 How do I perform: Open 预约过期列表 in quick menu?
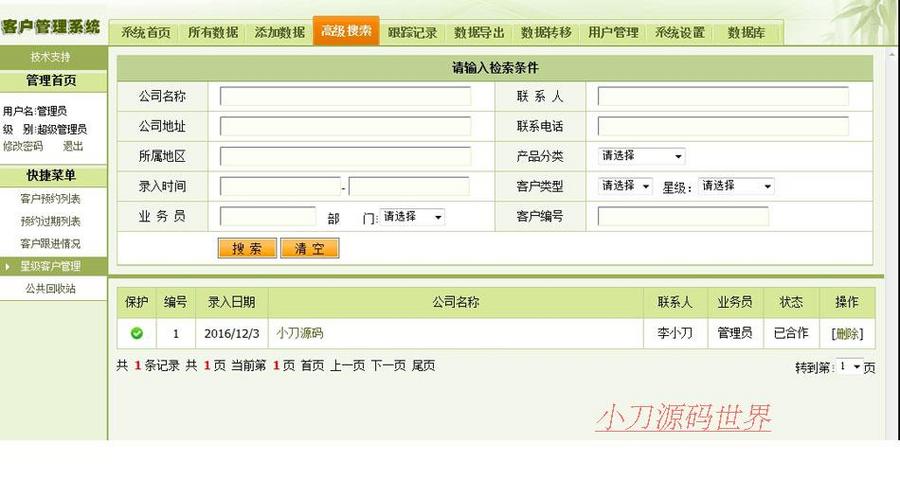(x=51, y=221)
